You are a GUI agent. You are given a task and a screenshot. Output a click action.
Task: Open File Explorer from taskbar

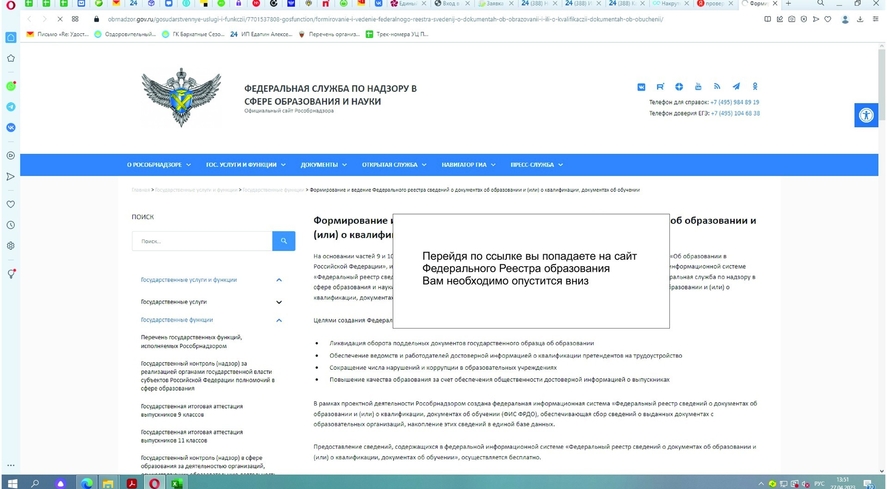tap(107, 483)
